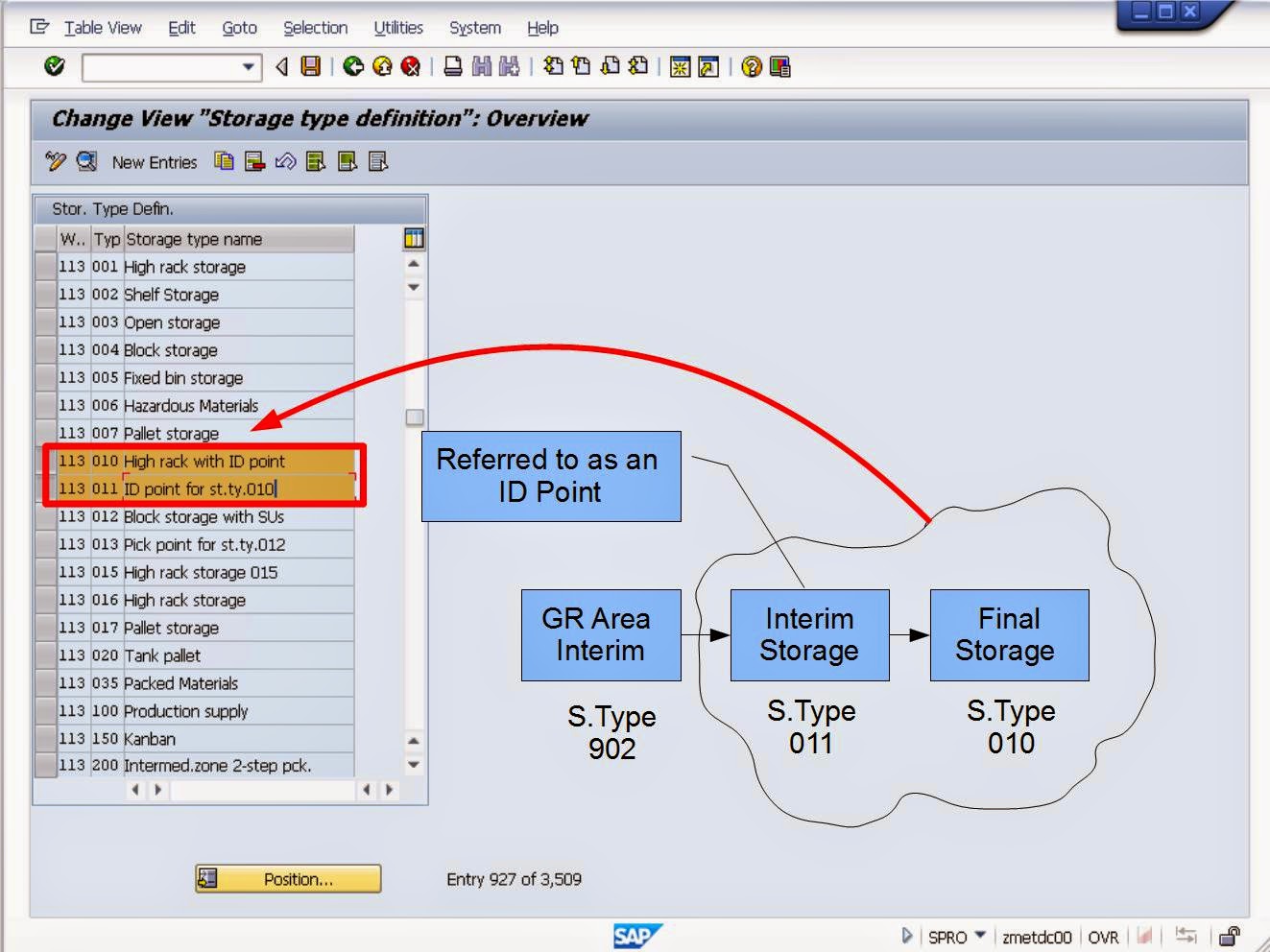Open the command field dropdown arrow
Image resolution: width=1270 pixels, height=952 pixels.
coord(249,67)
